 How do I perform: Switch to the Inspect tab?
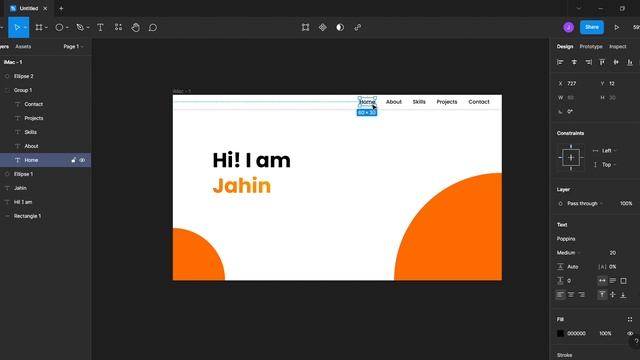tap(617, 47)
